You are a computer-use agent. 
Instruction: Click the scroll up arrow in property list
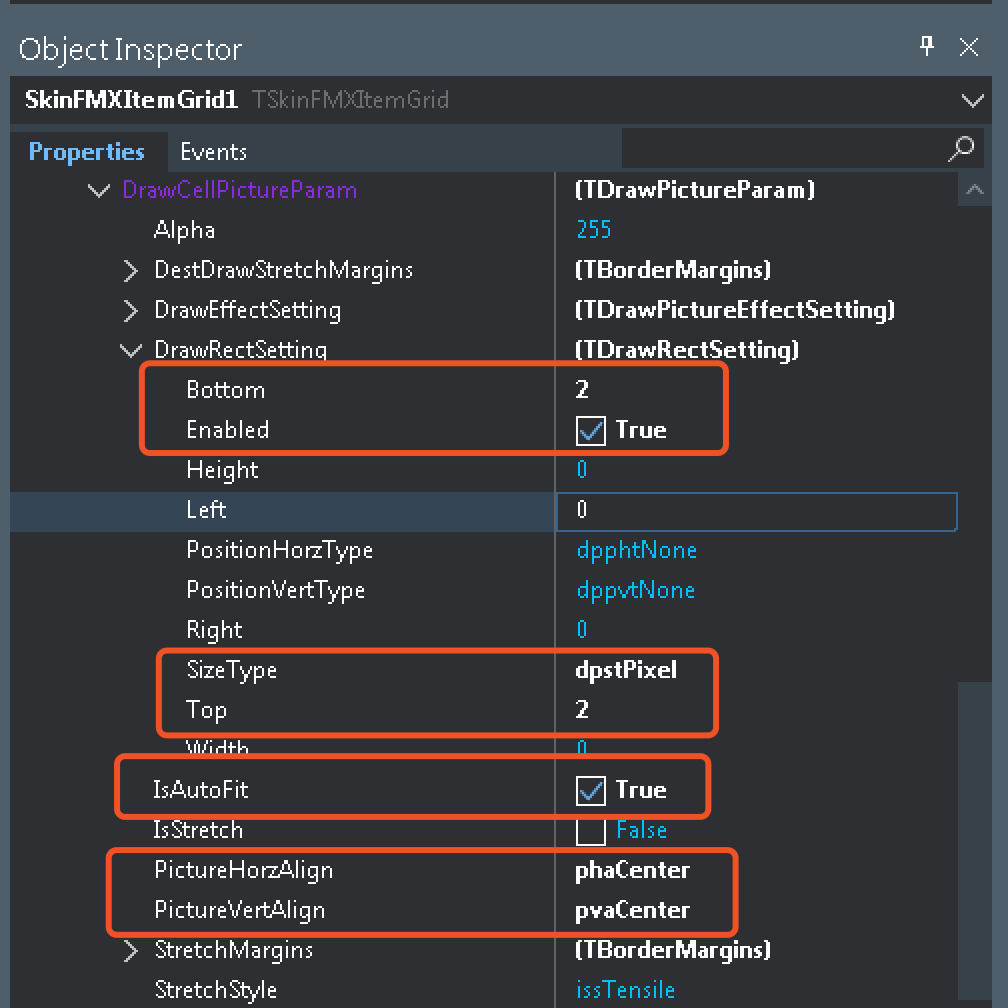975,190
